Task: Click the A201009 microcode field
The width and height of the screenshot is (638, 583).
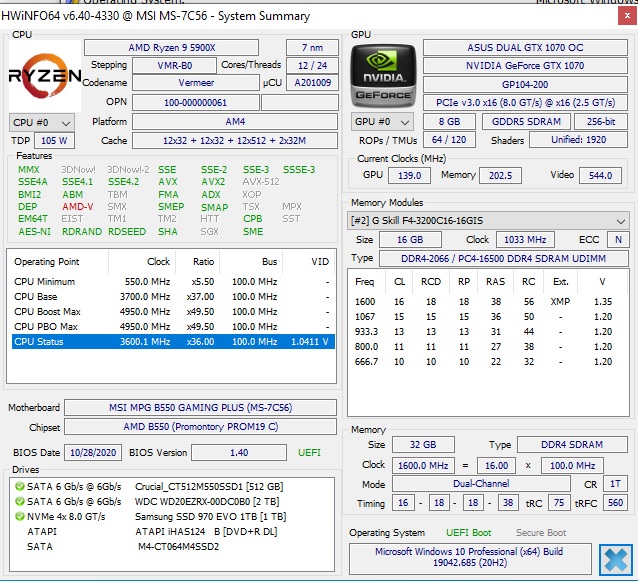Action: click(x=312, y=83)
